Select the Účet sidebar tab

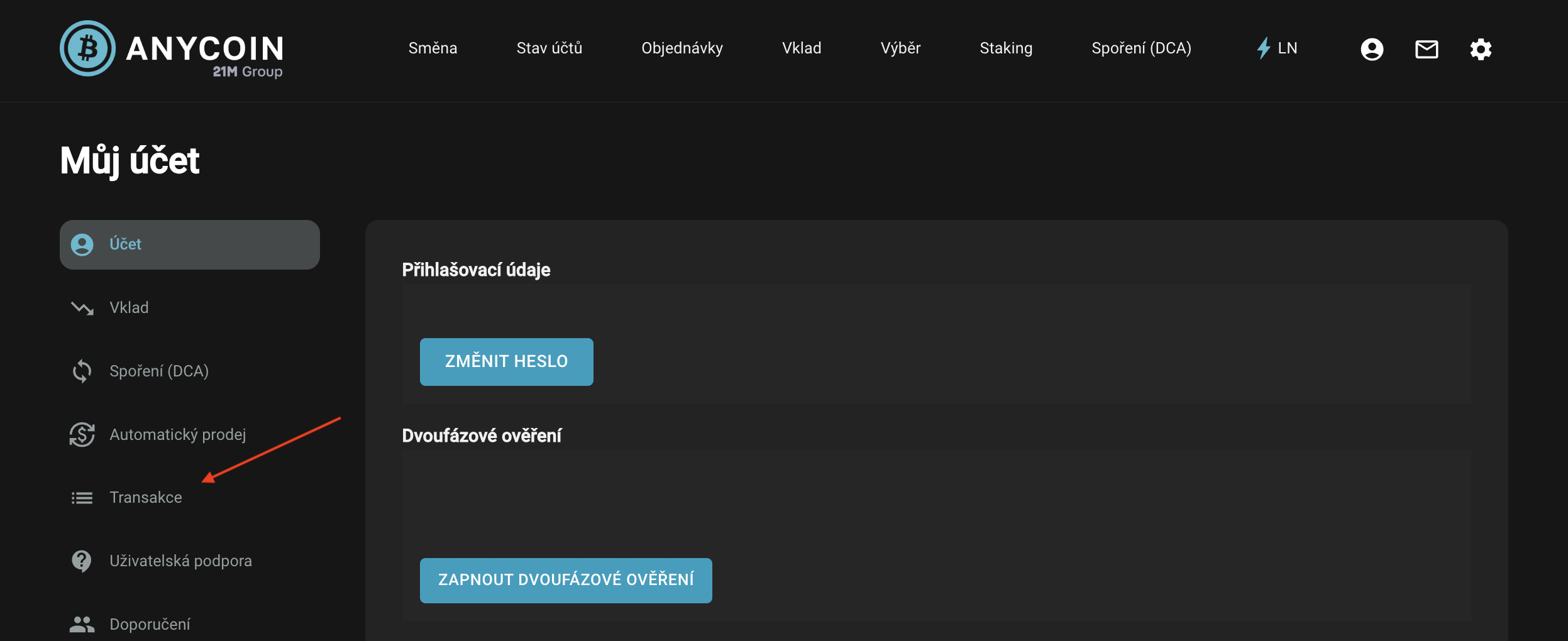pyautogui.click(x=189, y=244)
